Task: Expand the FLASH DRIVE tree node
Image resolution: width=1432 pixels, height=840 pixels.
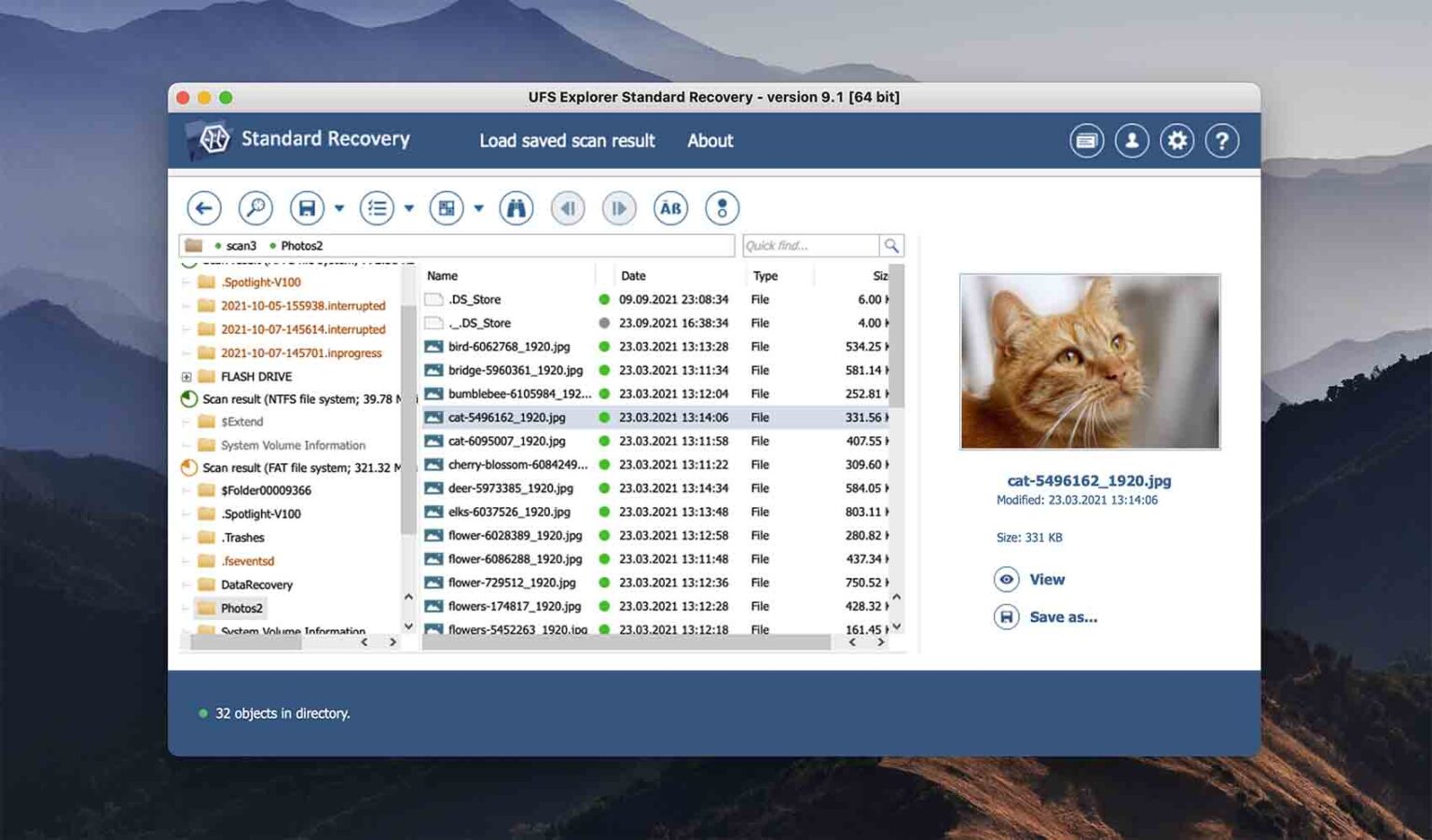Action: click(186, 377)
